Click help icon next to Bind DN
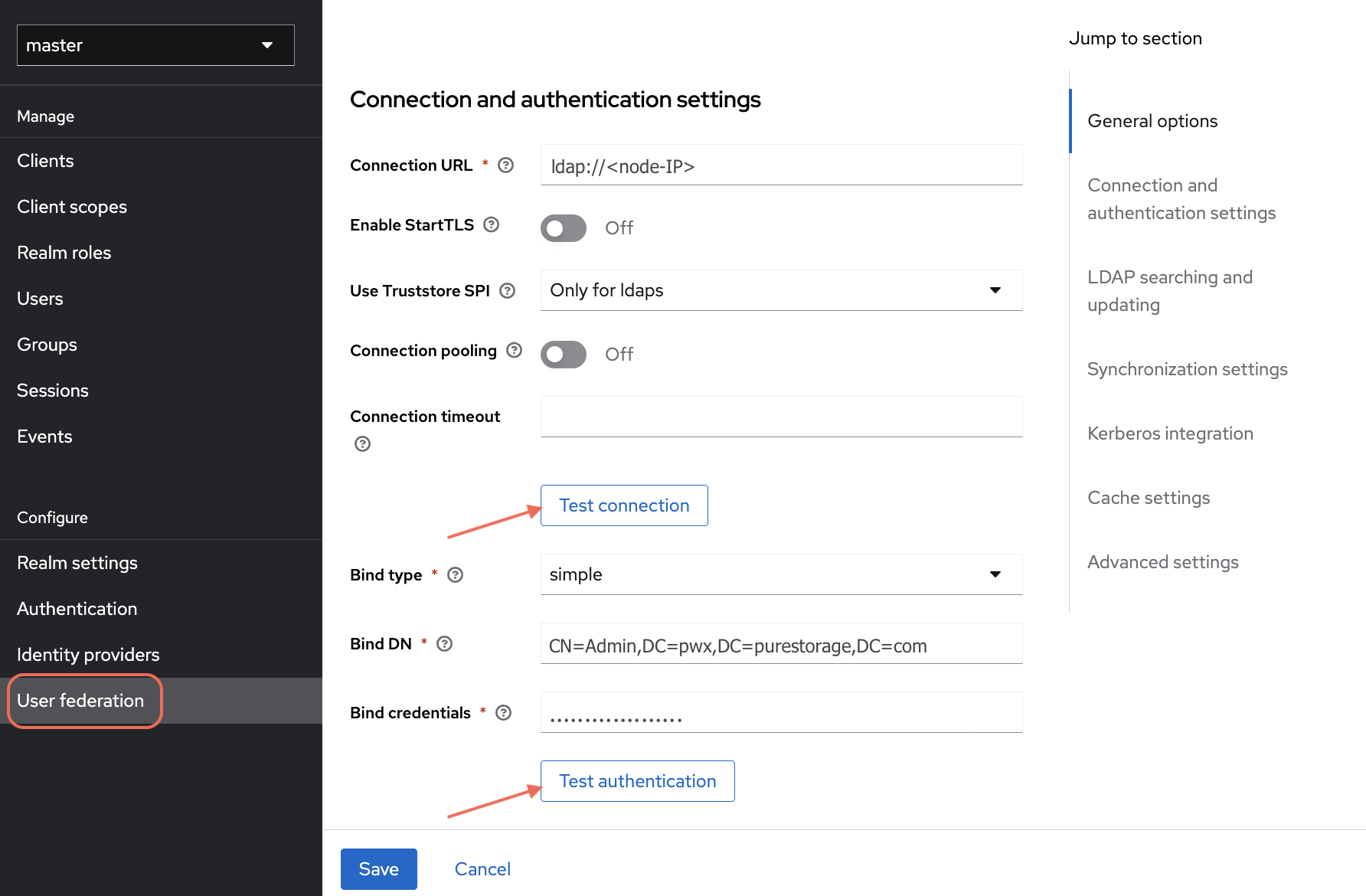1366x896 pixels. [444, 644]
